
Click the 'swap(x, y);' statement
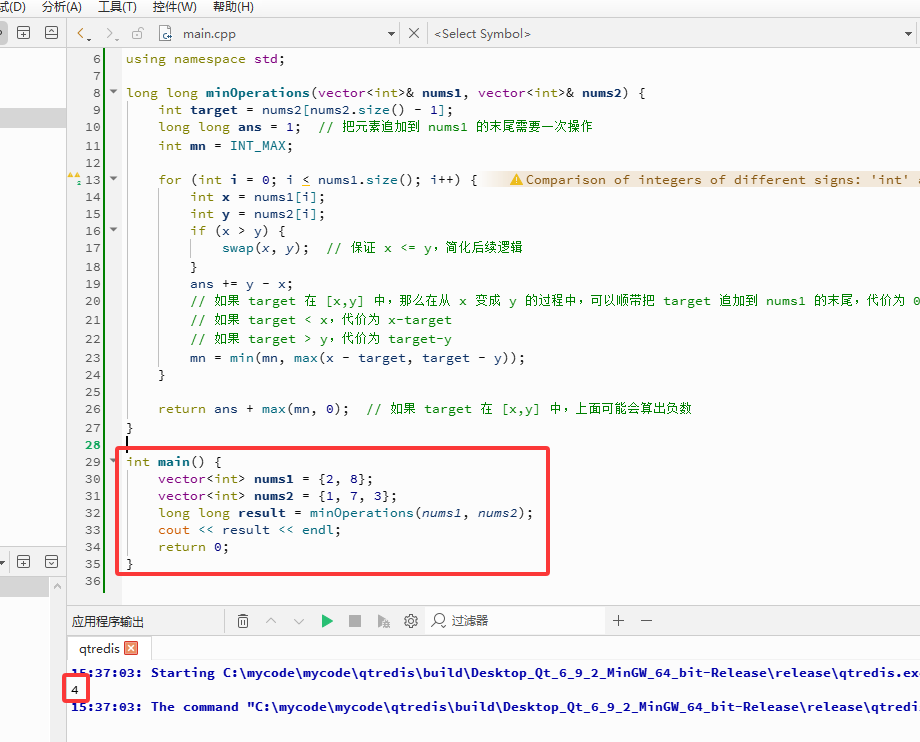[265, 248]
